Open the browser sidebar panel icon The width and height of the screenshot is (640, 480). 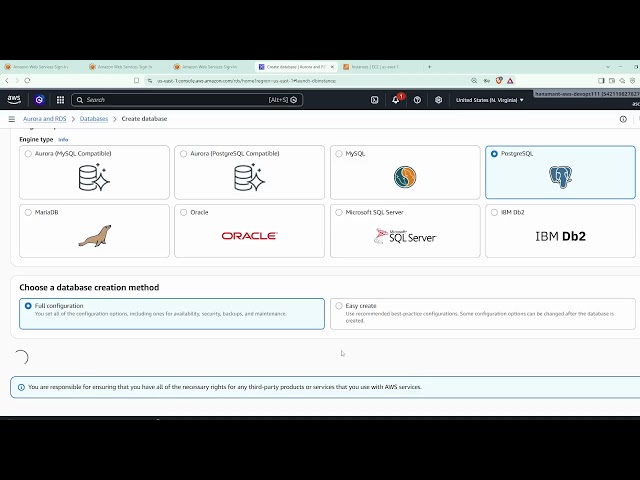(601, 81)
